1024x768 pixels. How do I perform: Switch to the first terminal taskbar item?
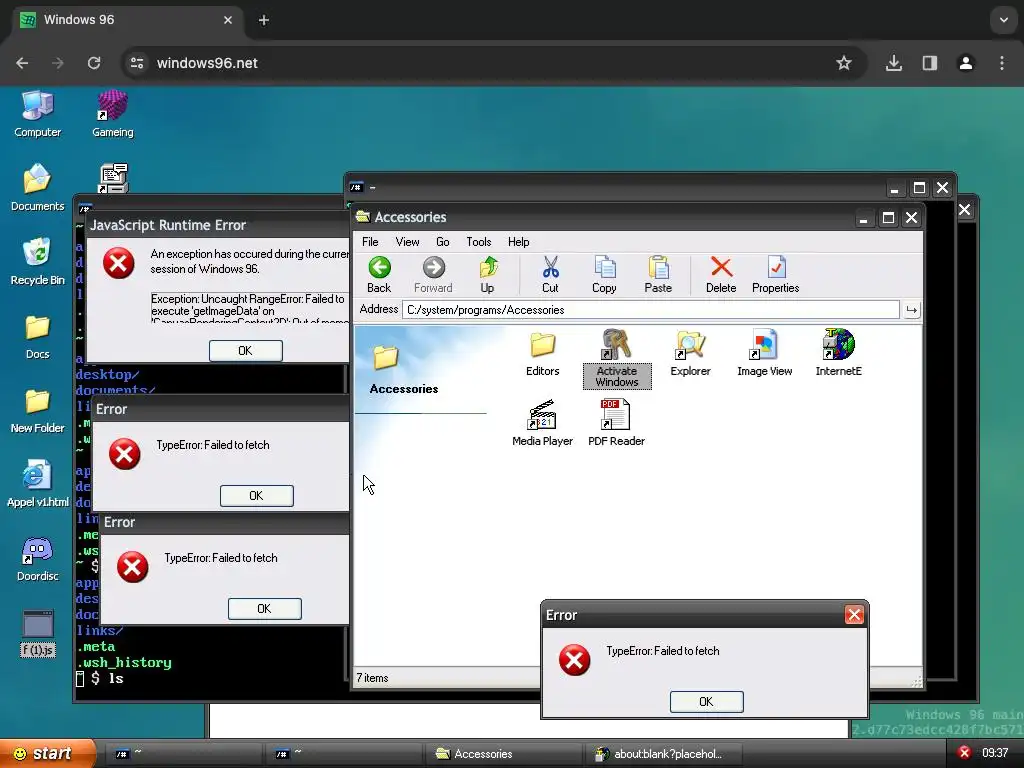182,754
